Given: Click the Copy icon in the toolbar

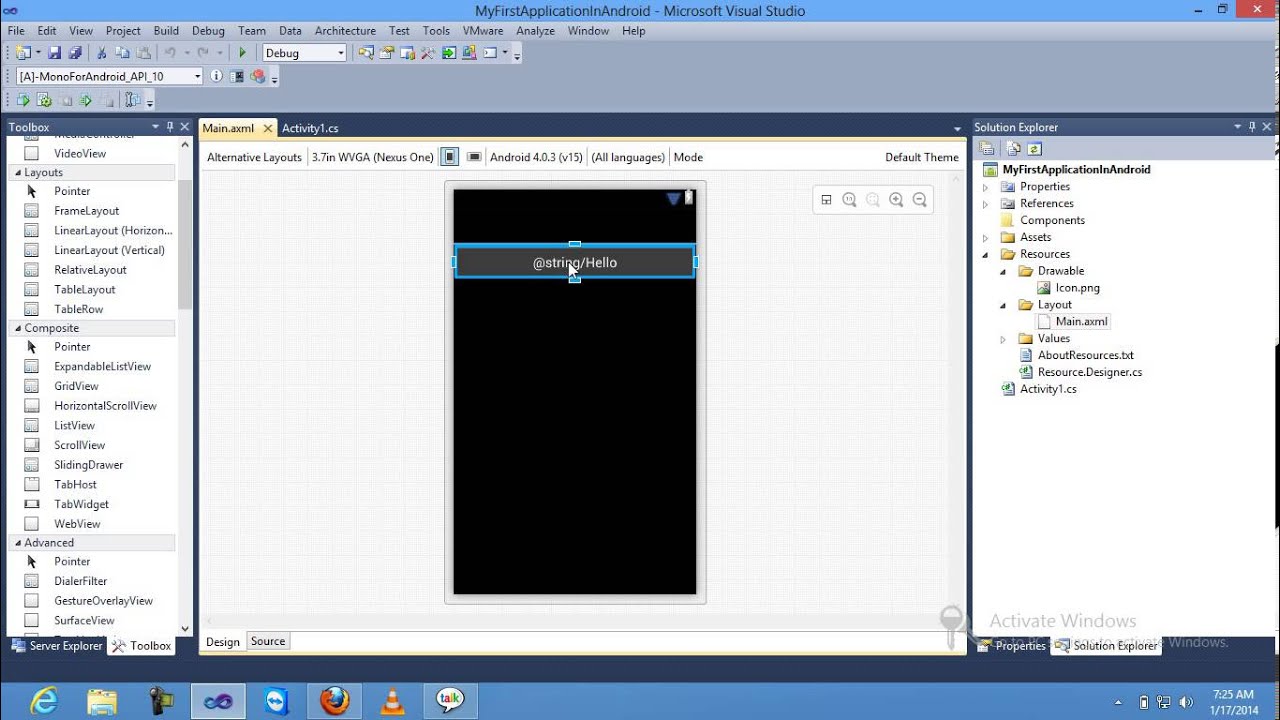Looking at the screenshot, I should click(x=122, y=53).
